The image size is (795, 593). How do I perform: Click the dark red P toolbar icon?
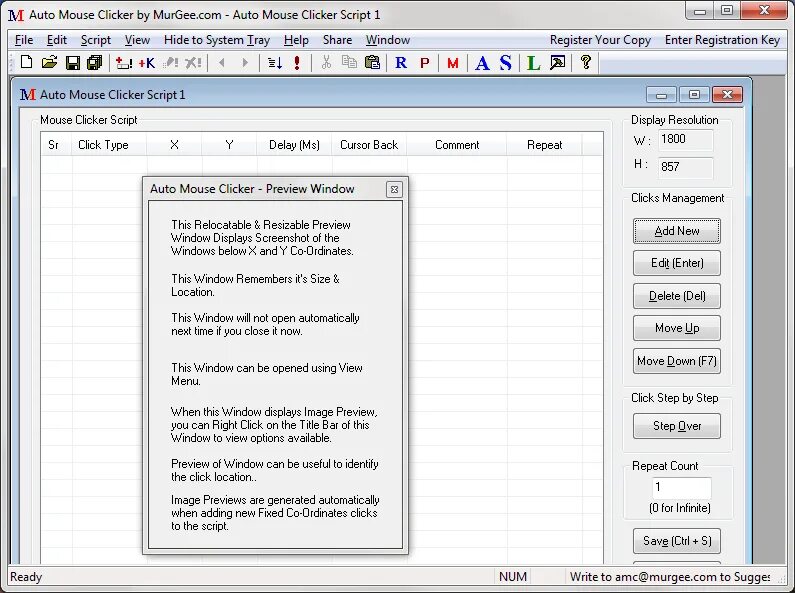[425, 63]
